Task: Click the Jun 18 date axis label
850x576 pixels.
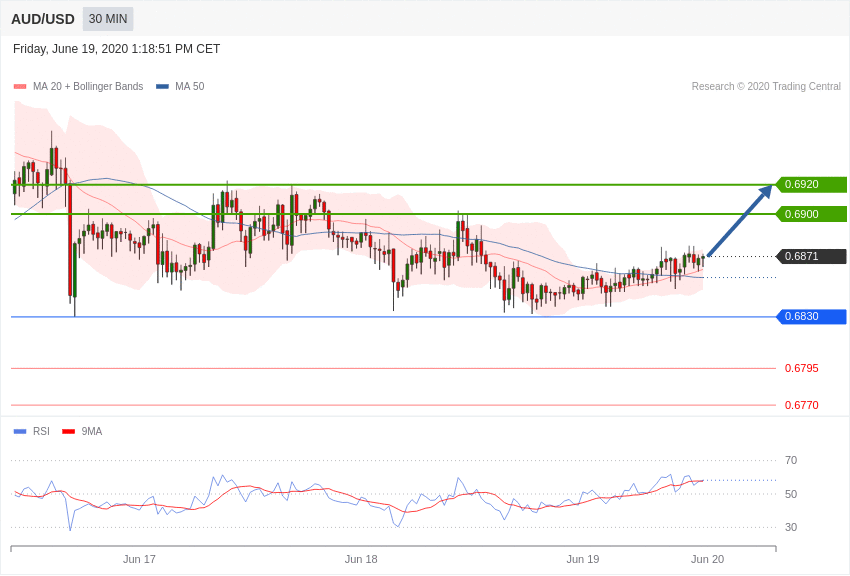Action: point(361,559)
